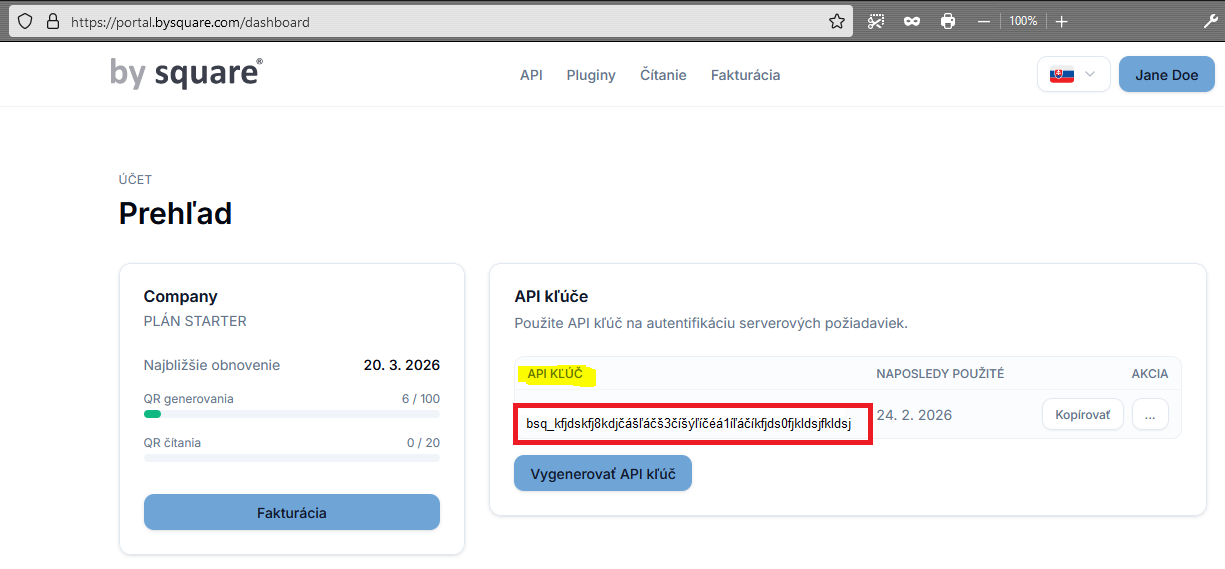Click the bsq_ API key value text

pyautogui.click(x=689, y=424)
